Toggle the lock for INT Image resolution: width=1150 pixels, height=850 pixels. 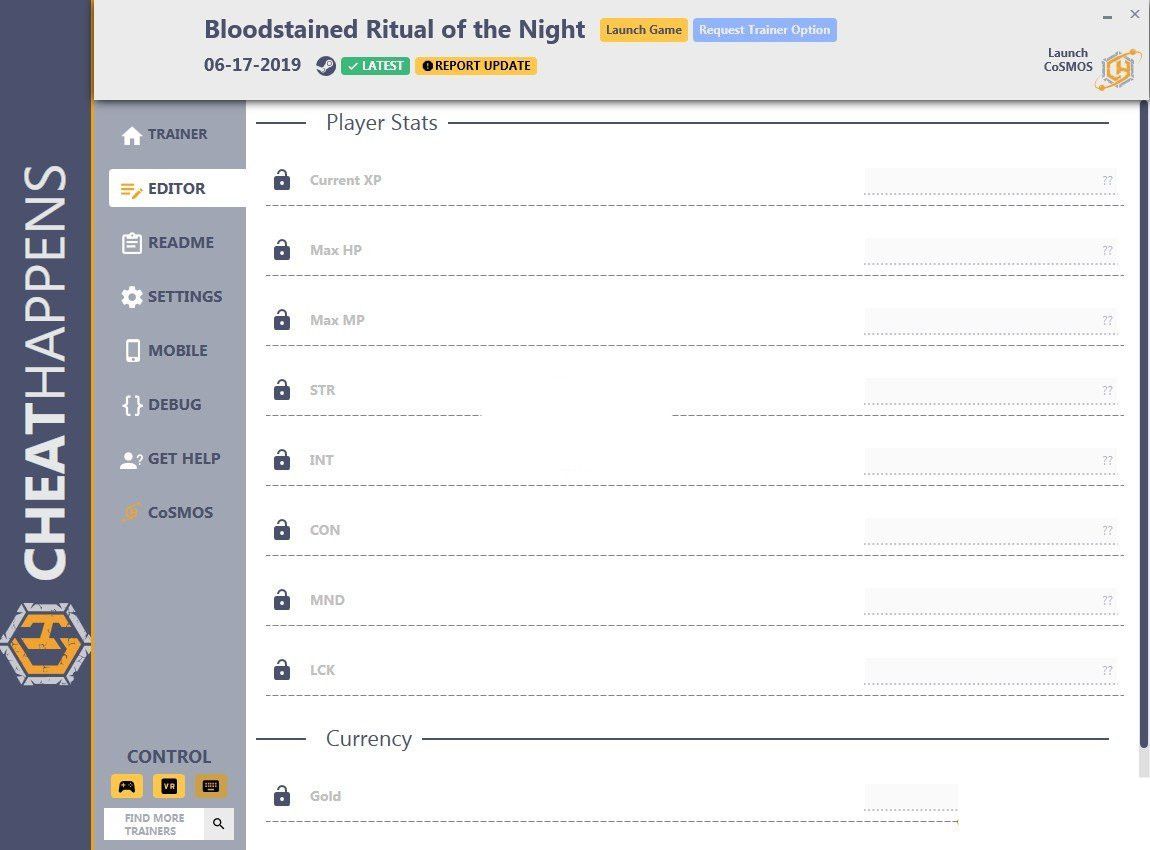282,461
